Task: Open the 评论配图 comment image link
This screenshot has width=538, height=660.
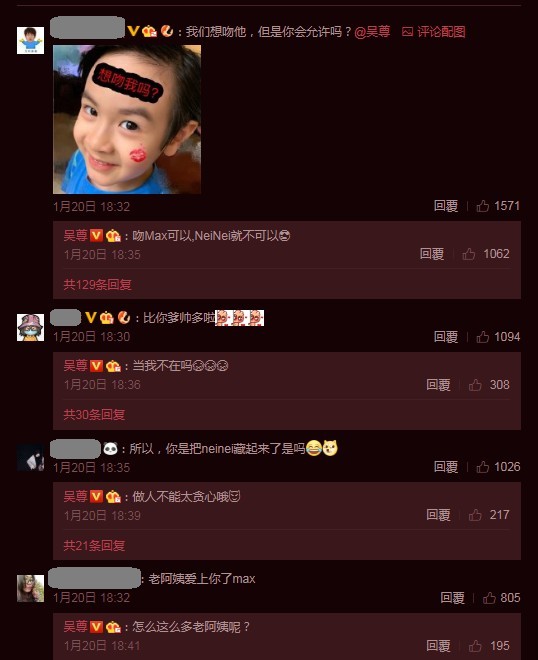Action: tap(434, 32)
